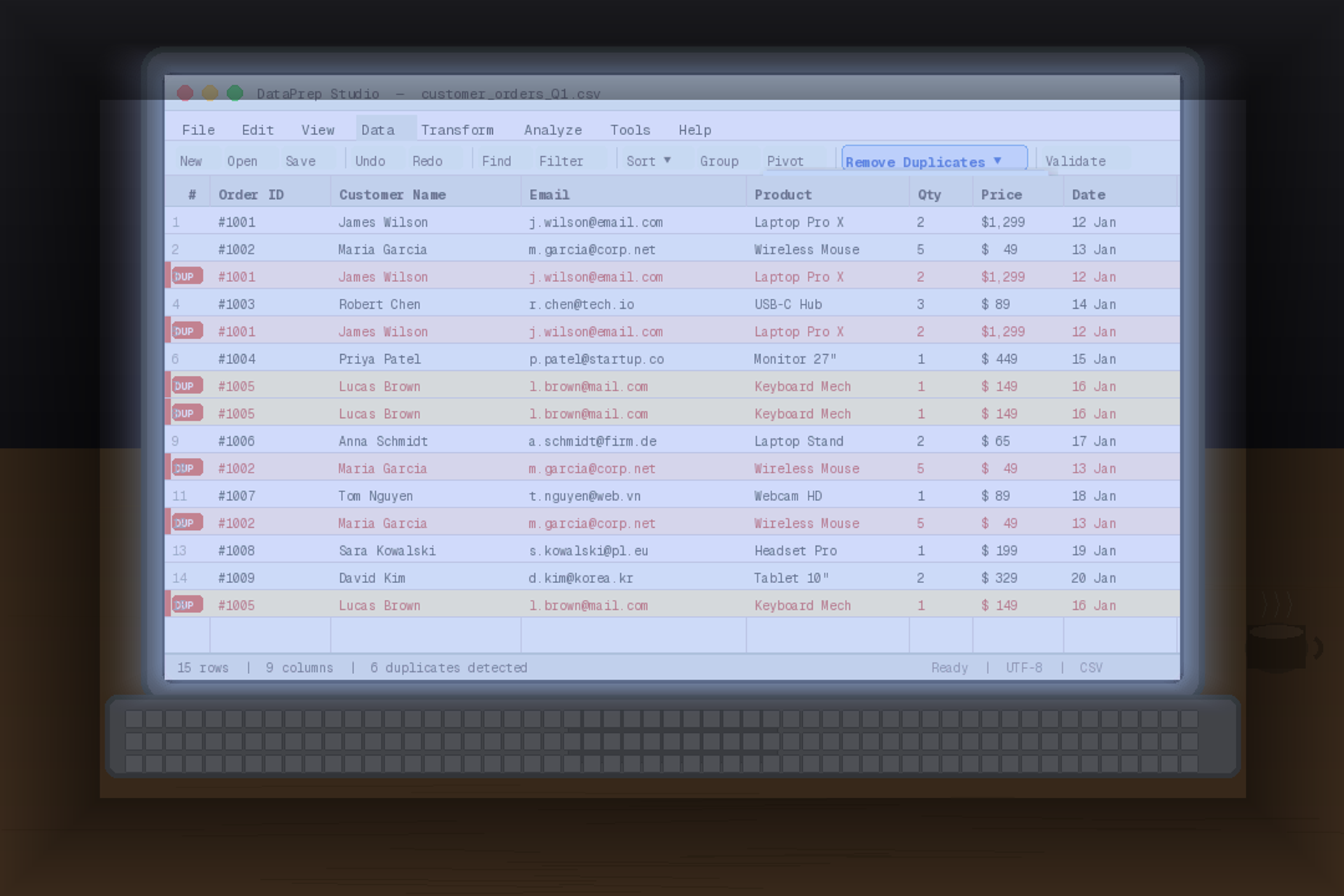This screenshot has height=896, width=1344.
Task: Click the green window zoom button
Action: pyautogui.click(x=235, y=93)
